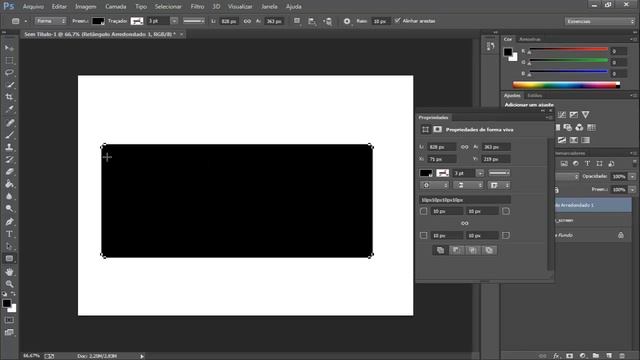The image size is (640, 360).
Task: Toggle corner radius link in Properties panel
Action: point(464,223)
